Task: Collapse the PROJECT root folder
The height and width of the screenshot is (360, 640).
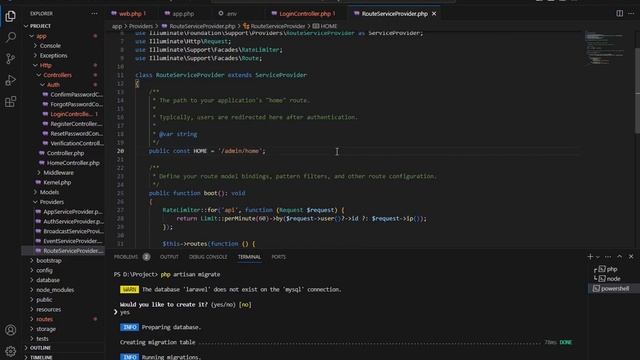Action: (x=40, y=26)
